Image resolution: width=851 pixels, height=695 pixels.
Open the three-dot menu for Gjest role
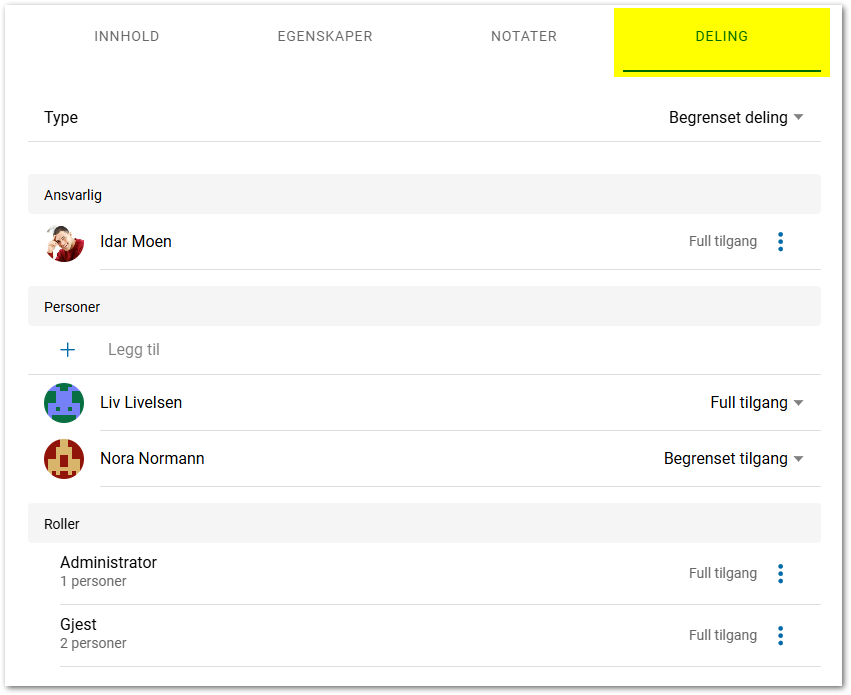tap(780, 636)
